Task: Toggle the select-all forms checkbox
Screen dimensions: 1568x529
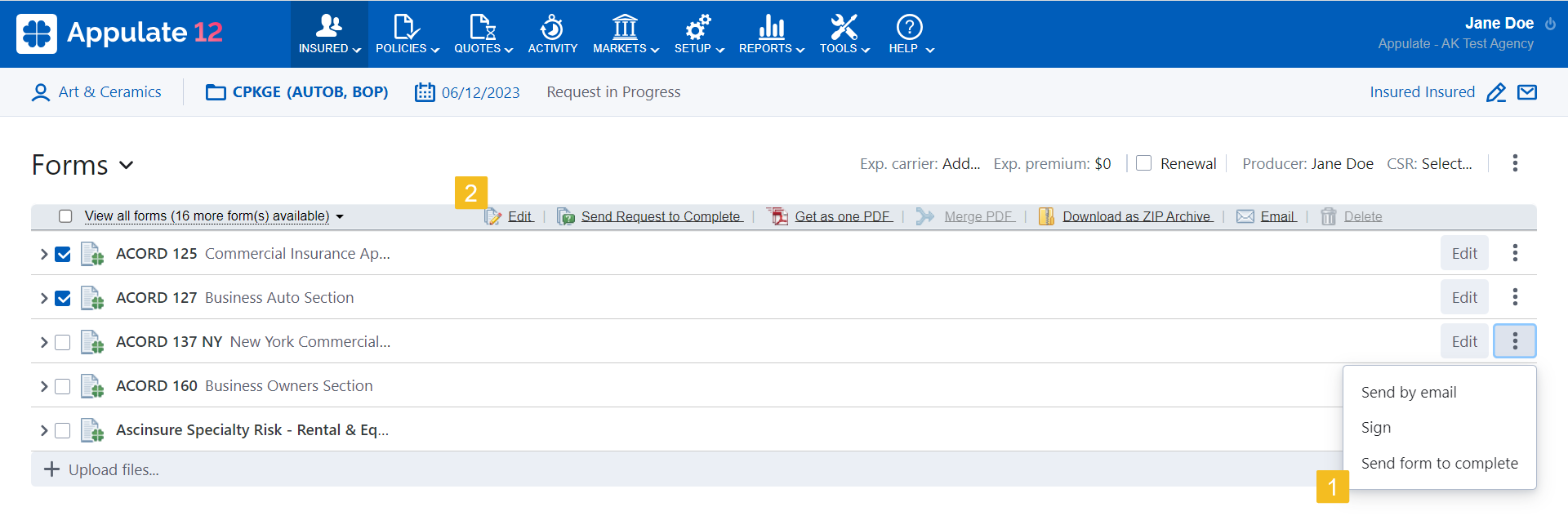Action: 65,216
